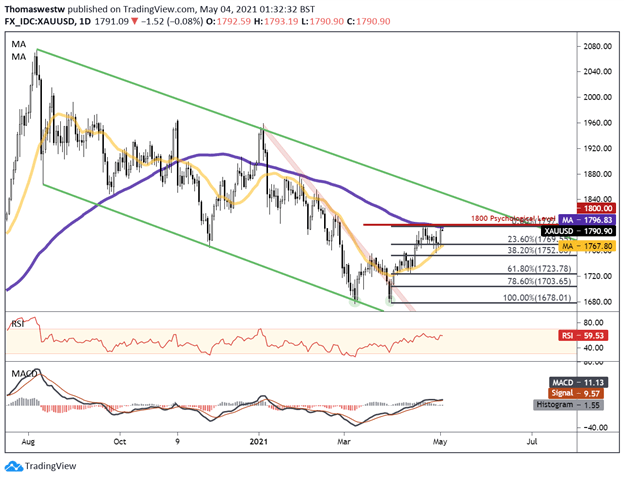Click the 78.60%(1703.65) Fibonacci label
Screen dimensions: 624x479
[539, 281]
